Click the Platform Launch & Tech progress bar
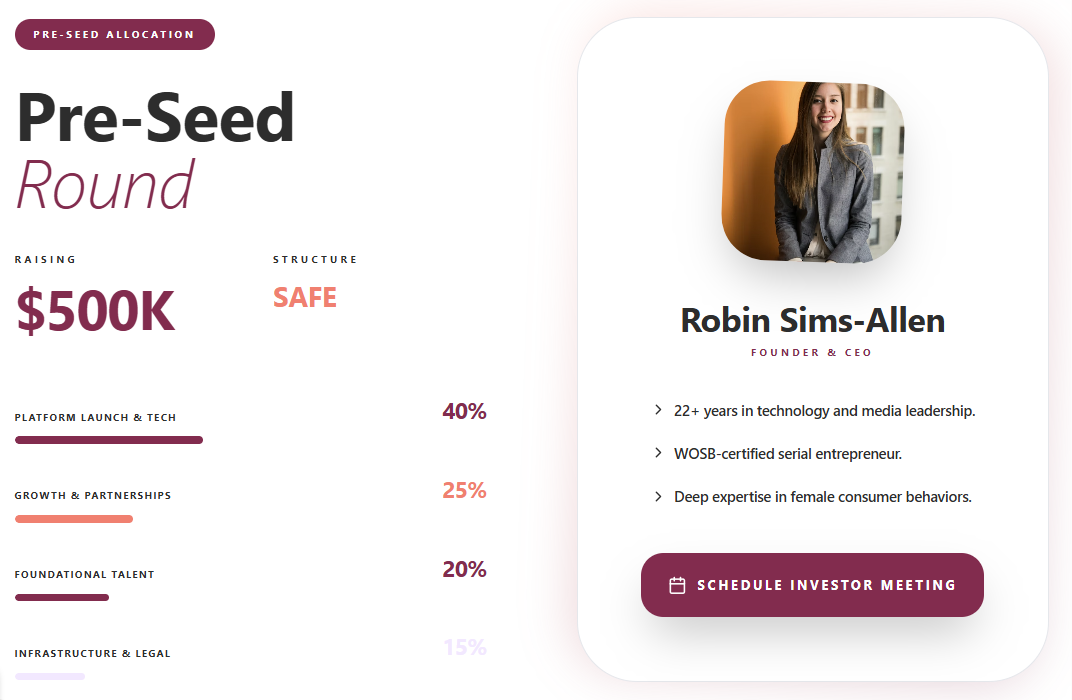The height and width of the screenshot is (700, 1072). point(109,440)
